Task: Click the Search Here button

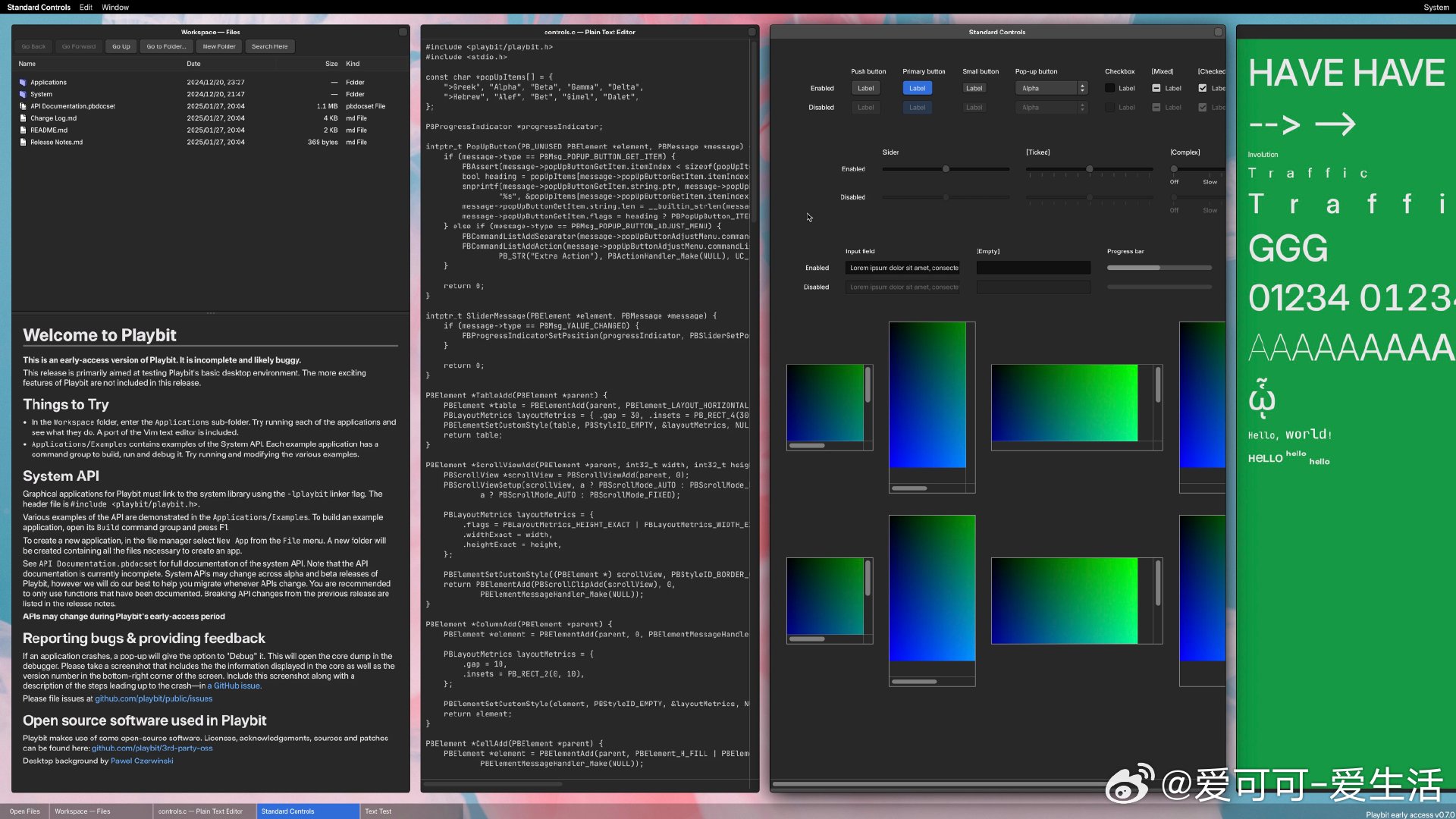Action: click(270, 46)
